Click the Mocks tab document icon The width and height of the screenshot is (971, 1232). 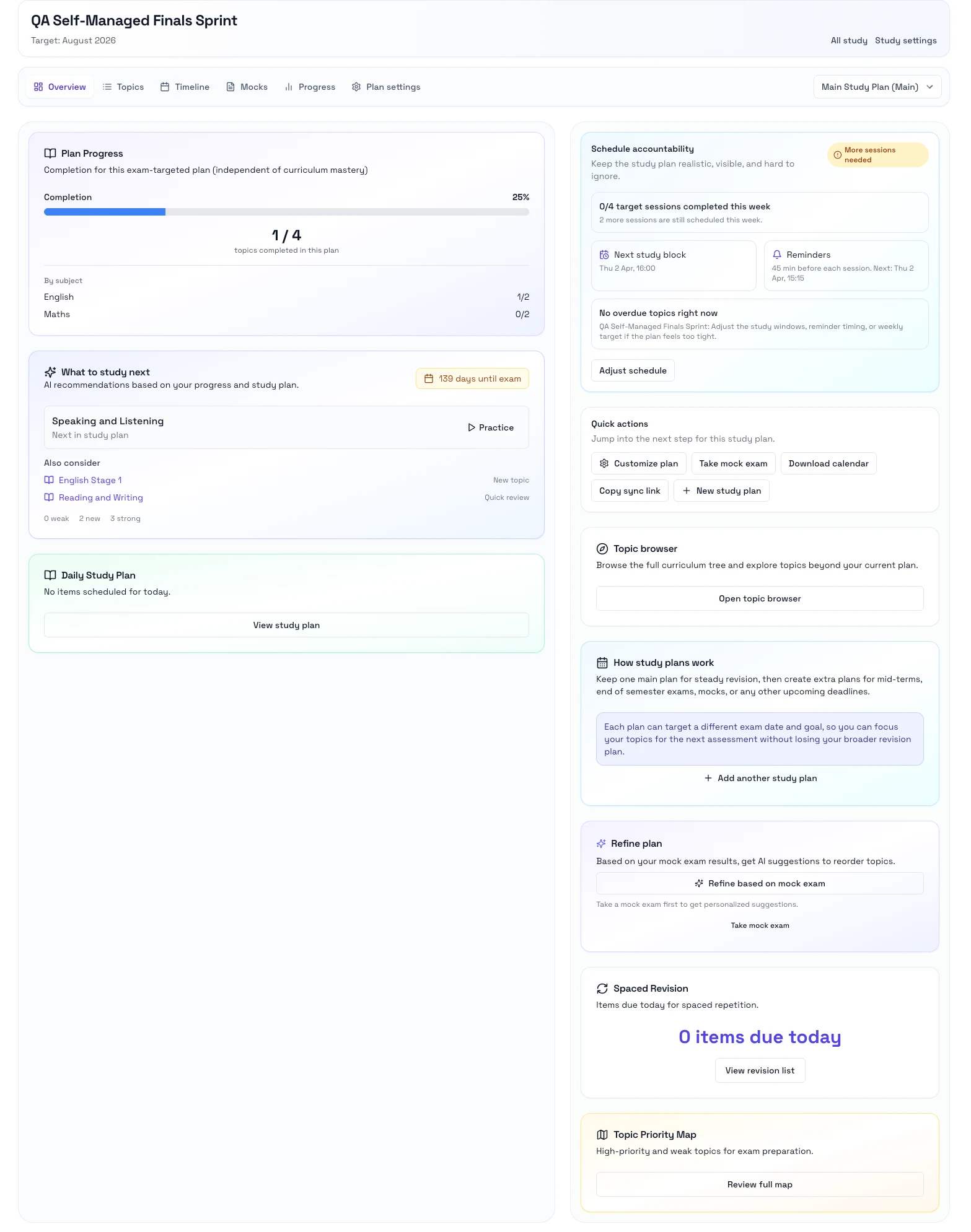(231, 87)
